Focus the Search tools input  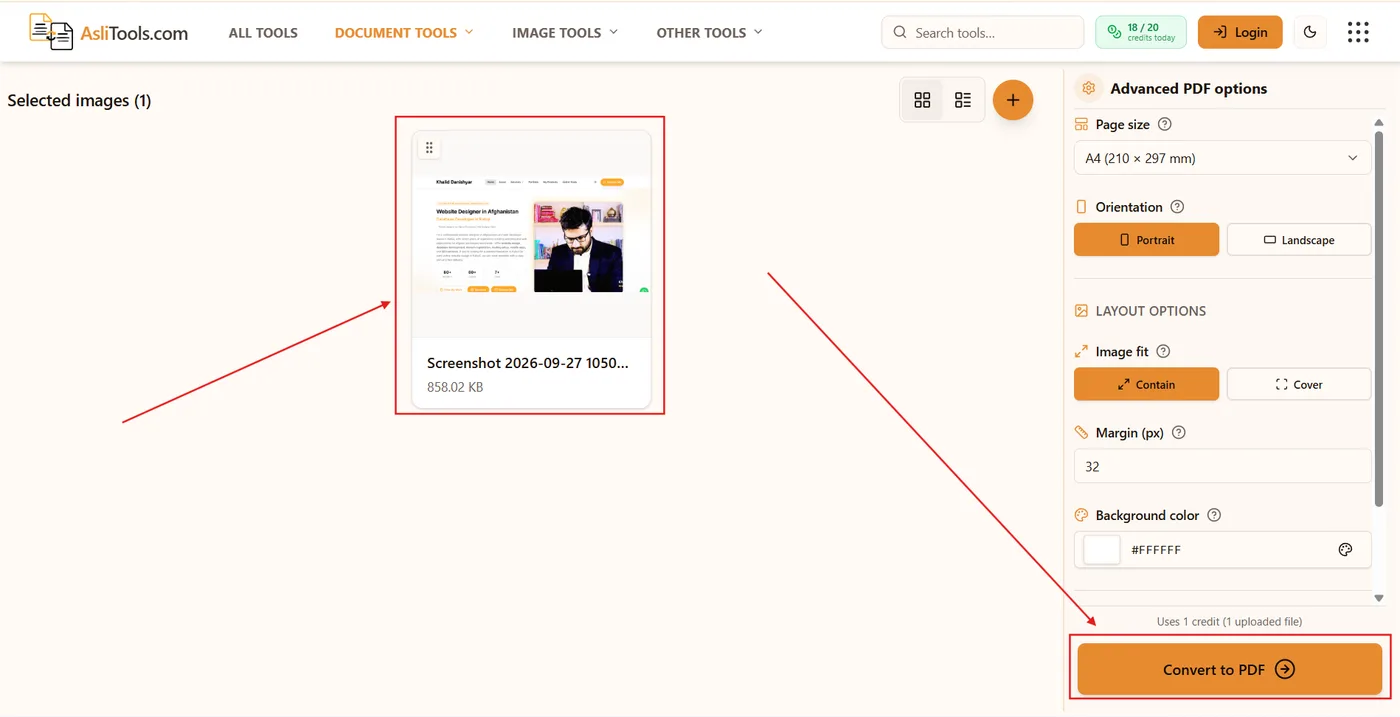pos(983,32)
